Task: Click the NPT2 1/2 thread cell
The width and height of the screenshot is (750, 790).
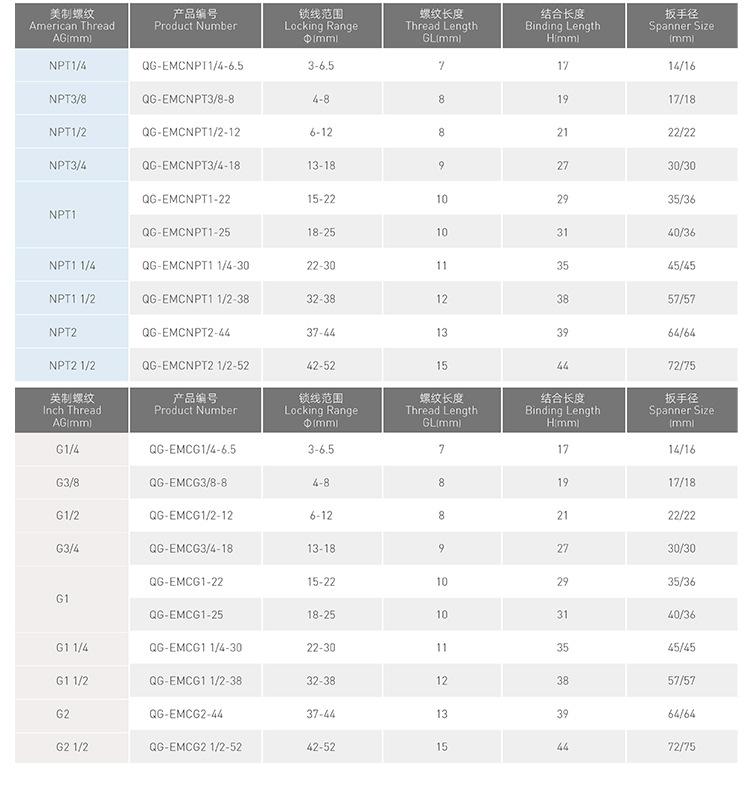Action: point(72,365)
